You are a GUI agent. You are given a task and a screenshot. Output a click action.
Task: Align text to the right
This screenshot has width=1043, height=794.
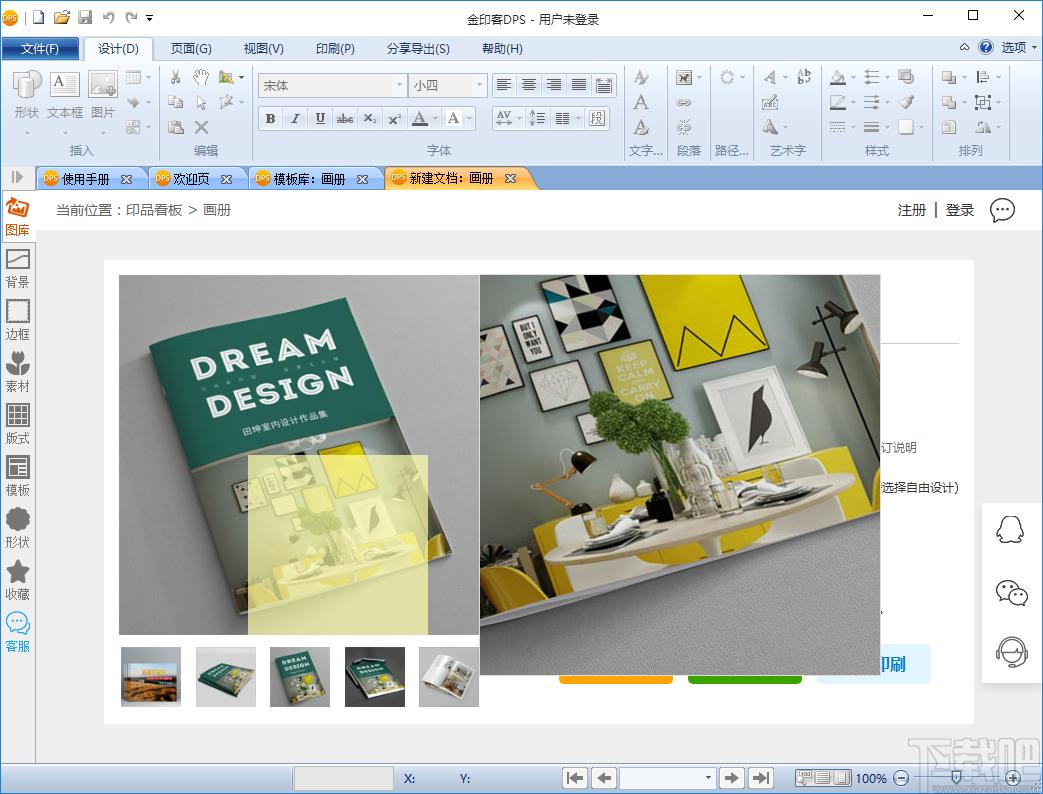553,84
